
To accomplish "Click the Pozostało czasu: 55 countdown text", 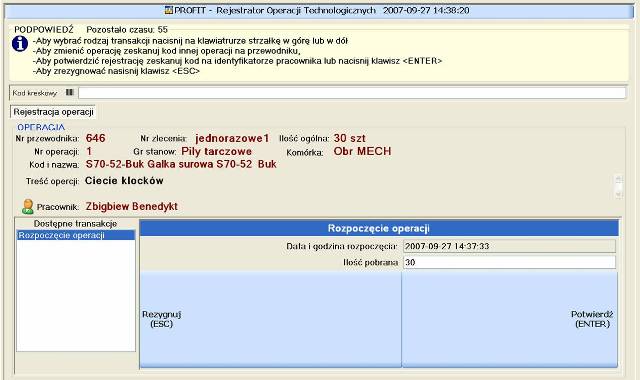I will click(x=127, y=29).
